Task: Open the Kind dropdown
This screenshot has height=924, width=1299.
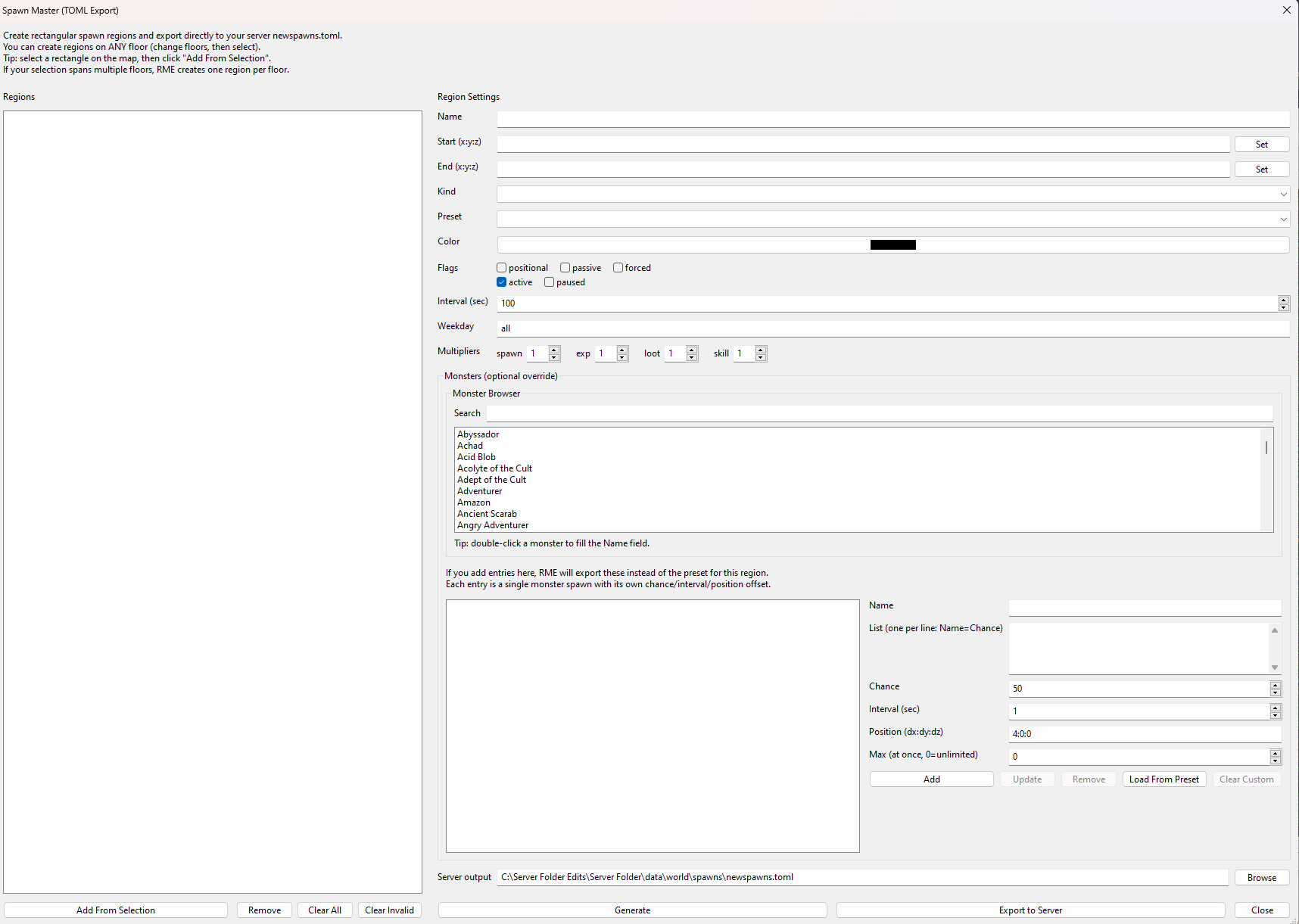Action: point(892,194)
